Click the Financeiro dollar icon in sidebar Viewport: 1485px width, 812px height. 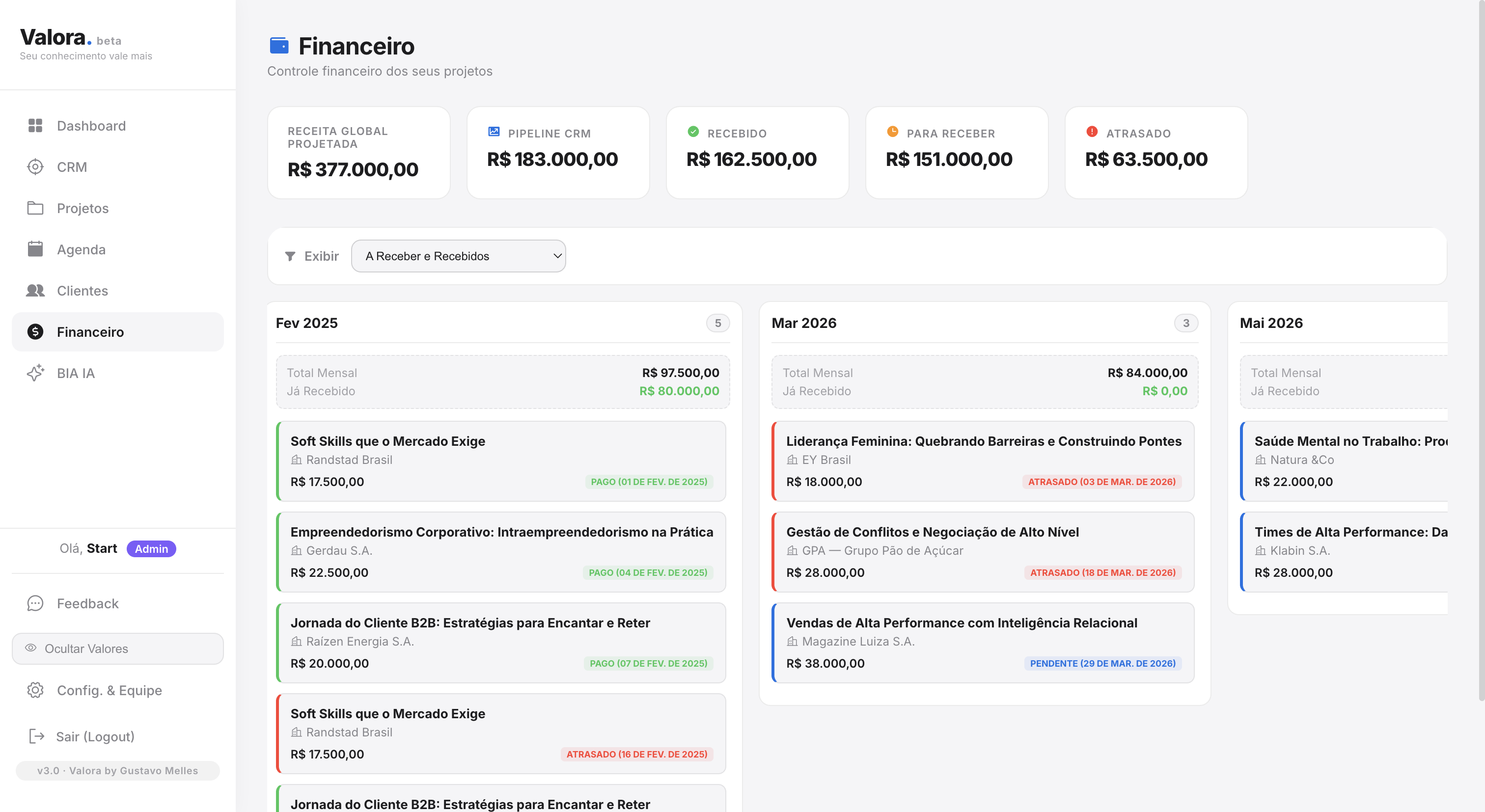click(x=35, y=332)
